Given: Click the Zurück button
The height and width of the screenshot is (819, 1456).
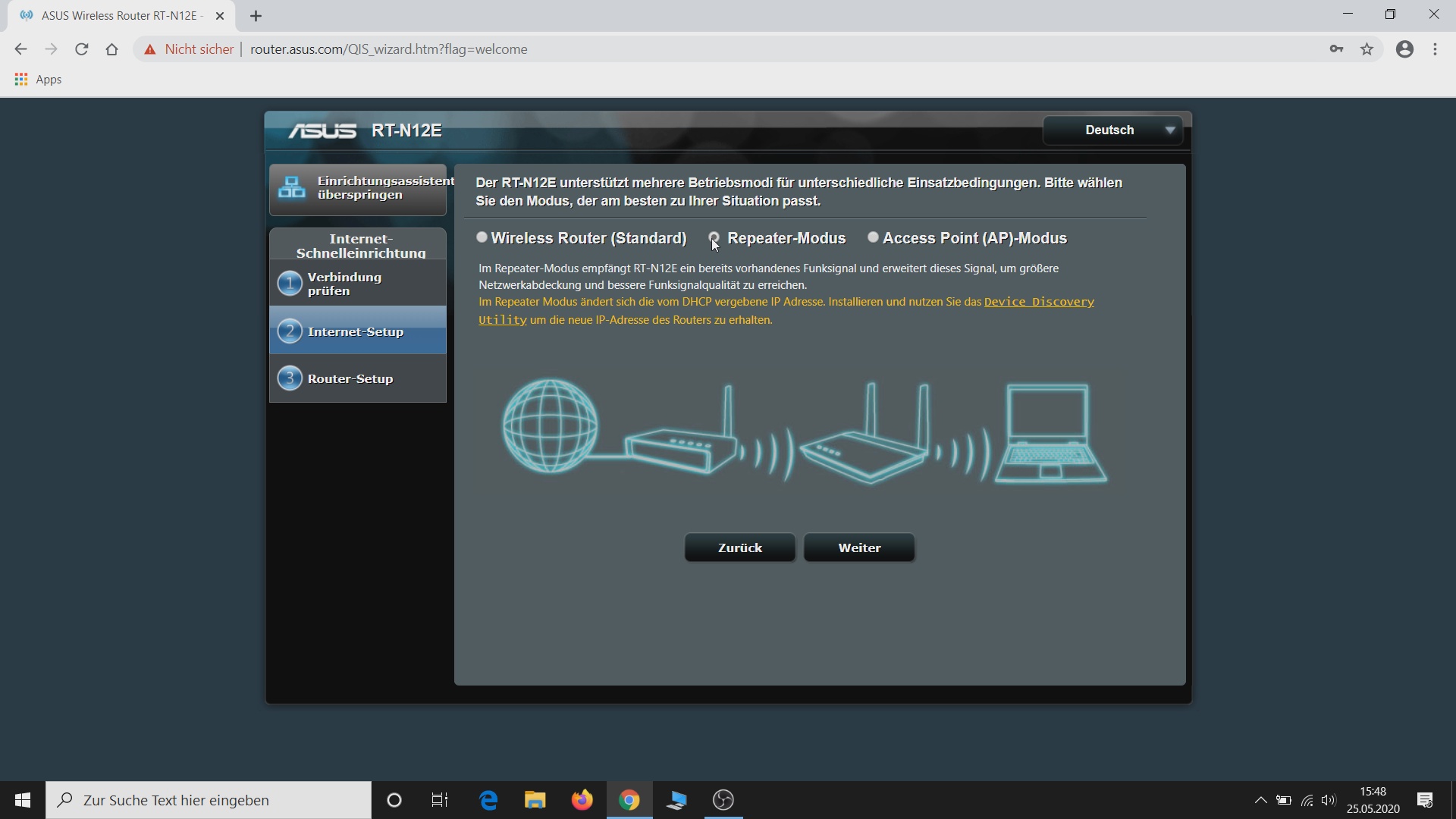Looking at the screenshot, I should 739,548.
